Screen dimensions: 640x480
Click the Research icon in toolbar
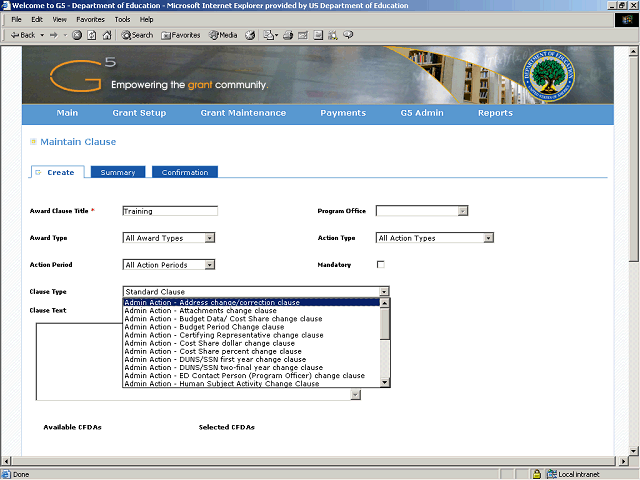click(333, 35)
